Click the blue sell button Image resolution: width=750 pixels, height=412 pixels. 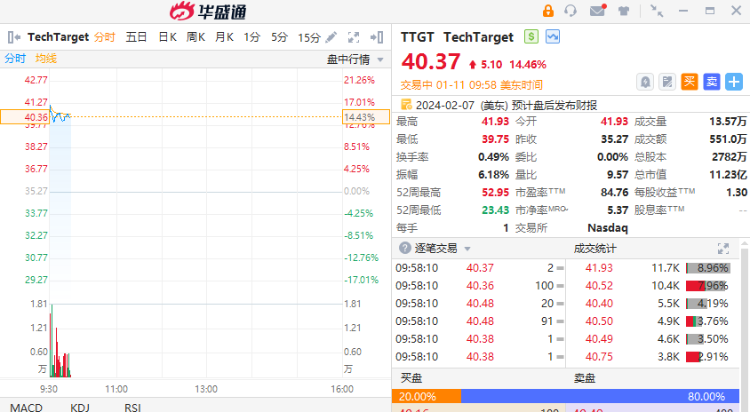tap(711, 82)
